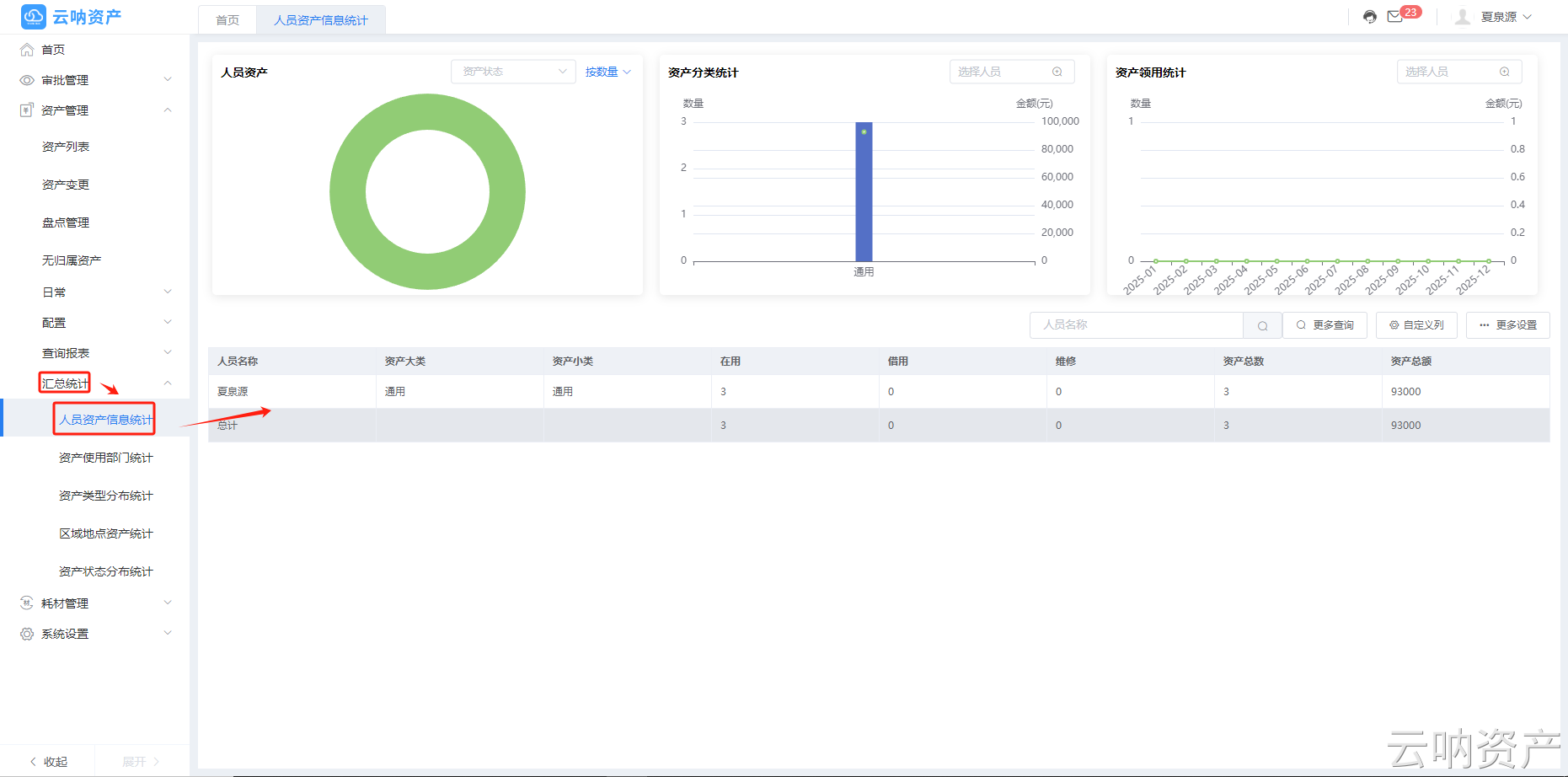Select the 人员资产信息统计 tab
Viewport: 1568px width, 777px height.
click(321, 20)
